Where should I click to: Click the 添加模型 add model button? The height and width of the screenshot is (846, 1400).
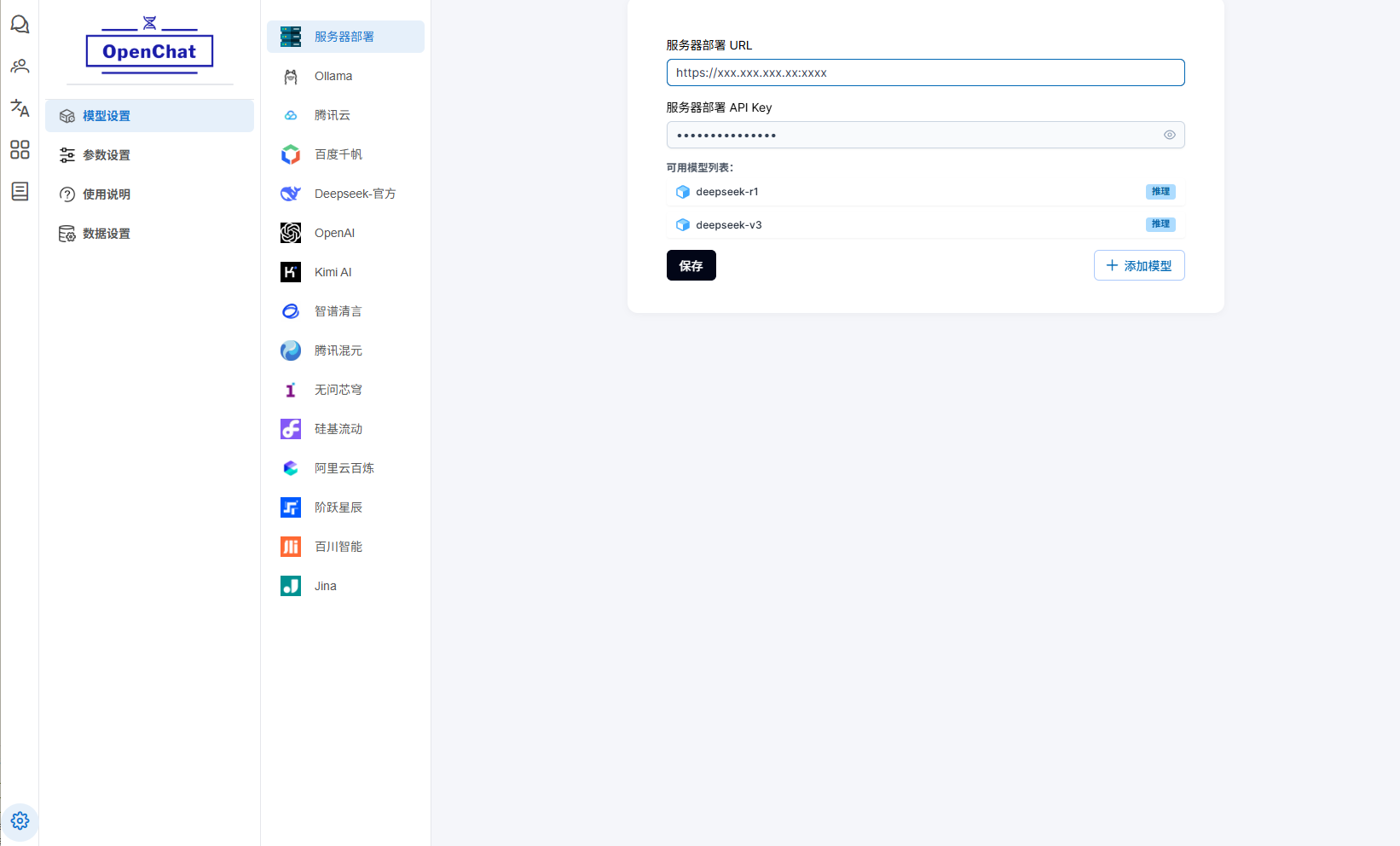[x=1139, y=265]
